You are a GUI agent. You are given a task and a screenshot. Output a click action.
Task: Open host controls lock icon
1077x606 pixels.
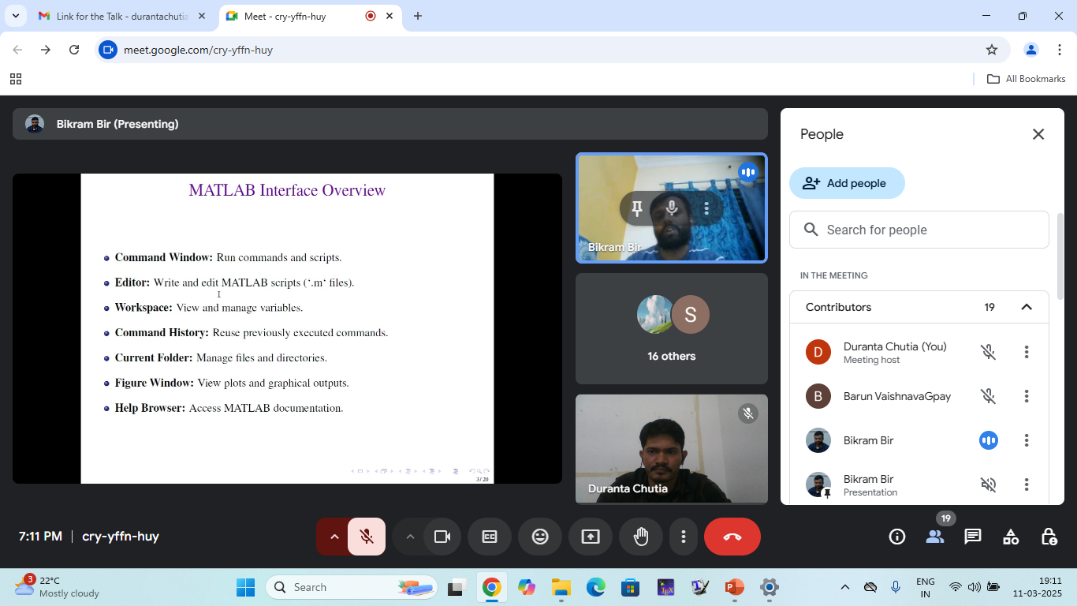(1049, 537)
